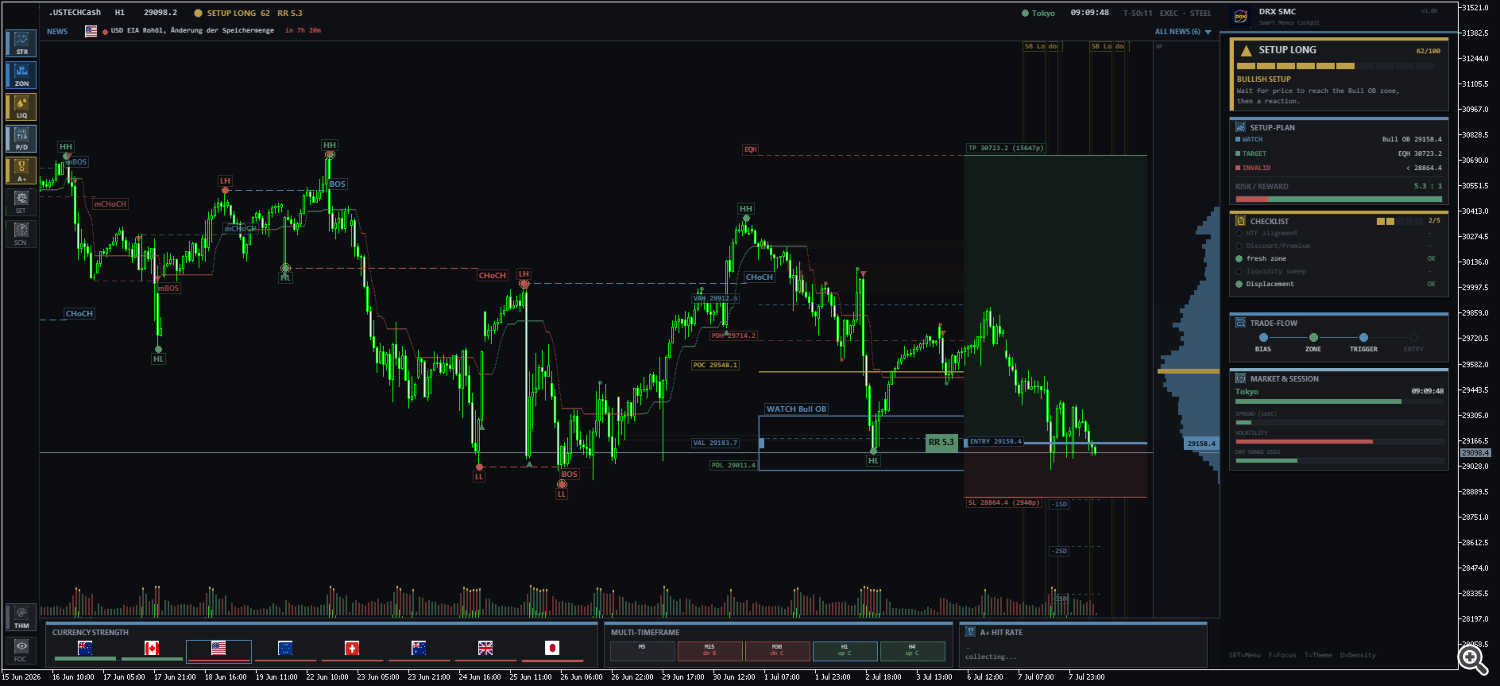
Task: Switch theme with the THM button
Action: [21, 617]
